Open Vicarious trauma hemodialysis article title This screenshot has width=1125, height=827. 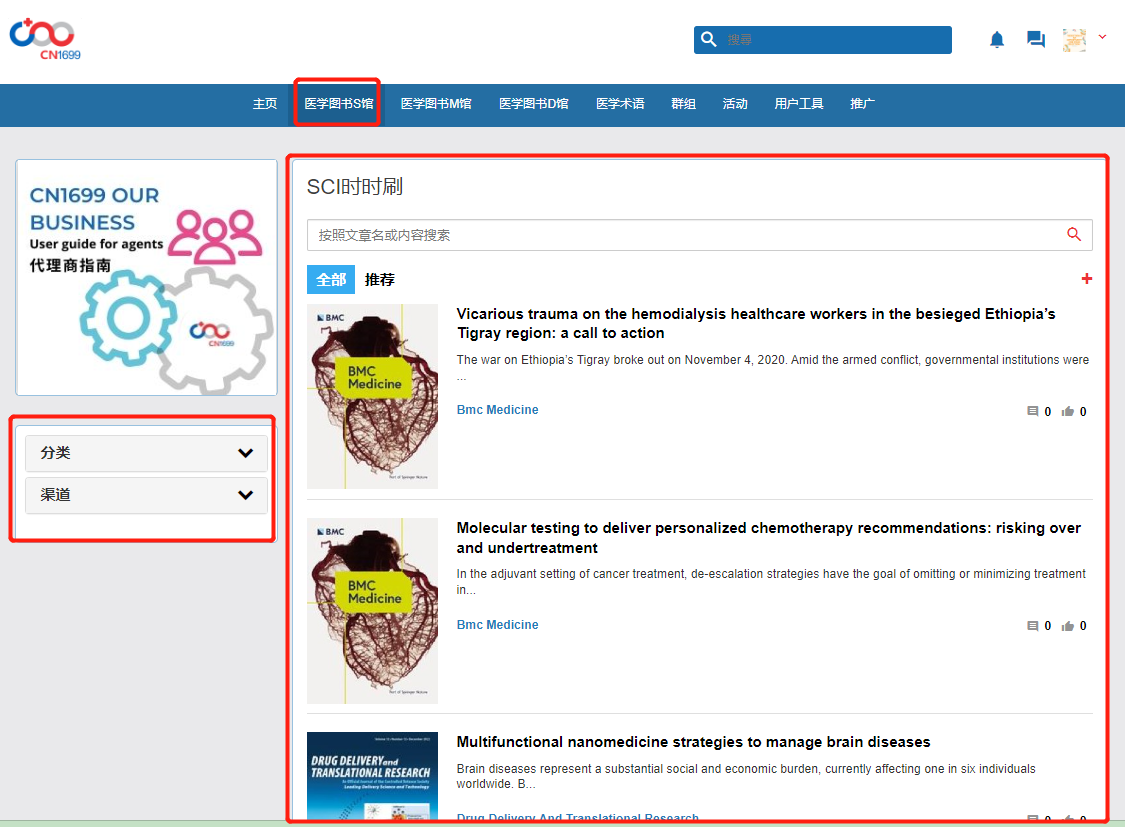click(756, 323)
